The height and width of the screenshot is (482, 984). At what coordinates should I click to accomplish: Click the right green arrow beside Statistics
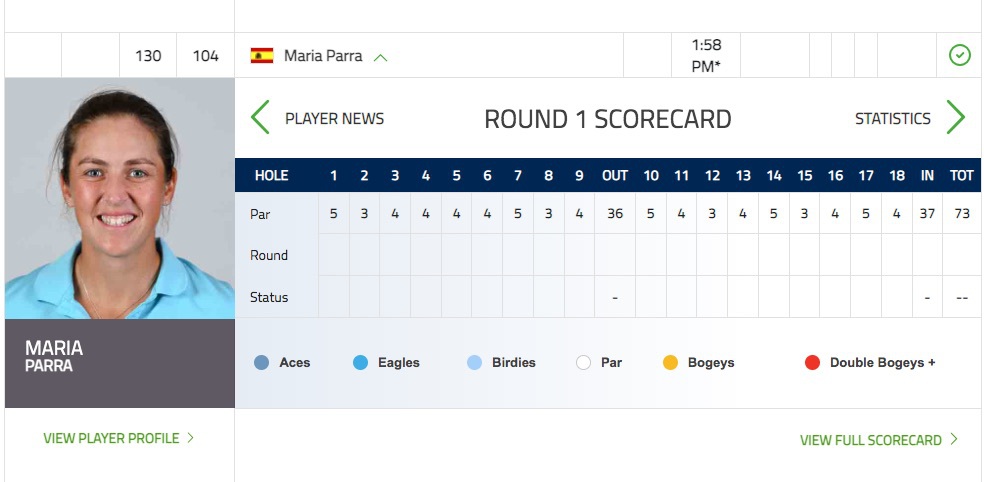point(955,118)
